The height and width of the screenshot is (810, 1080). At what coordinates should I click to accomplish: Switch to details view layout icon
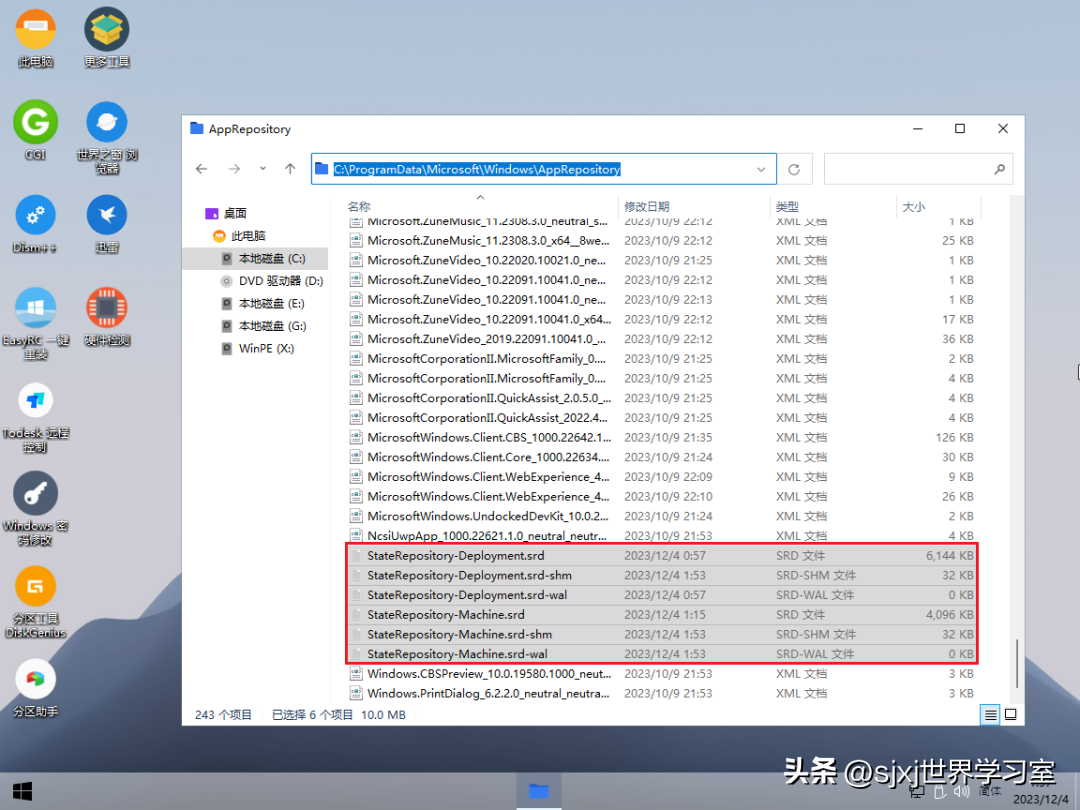(990, 715)
